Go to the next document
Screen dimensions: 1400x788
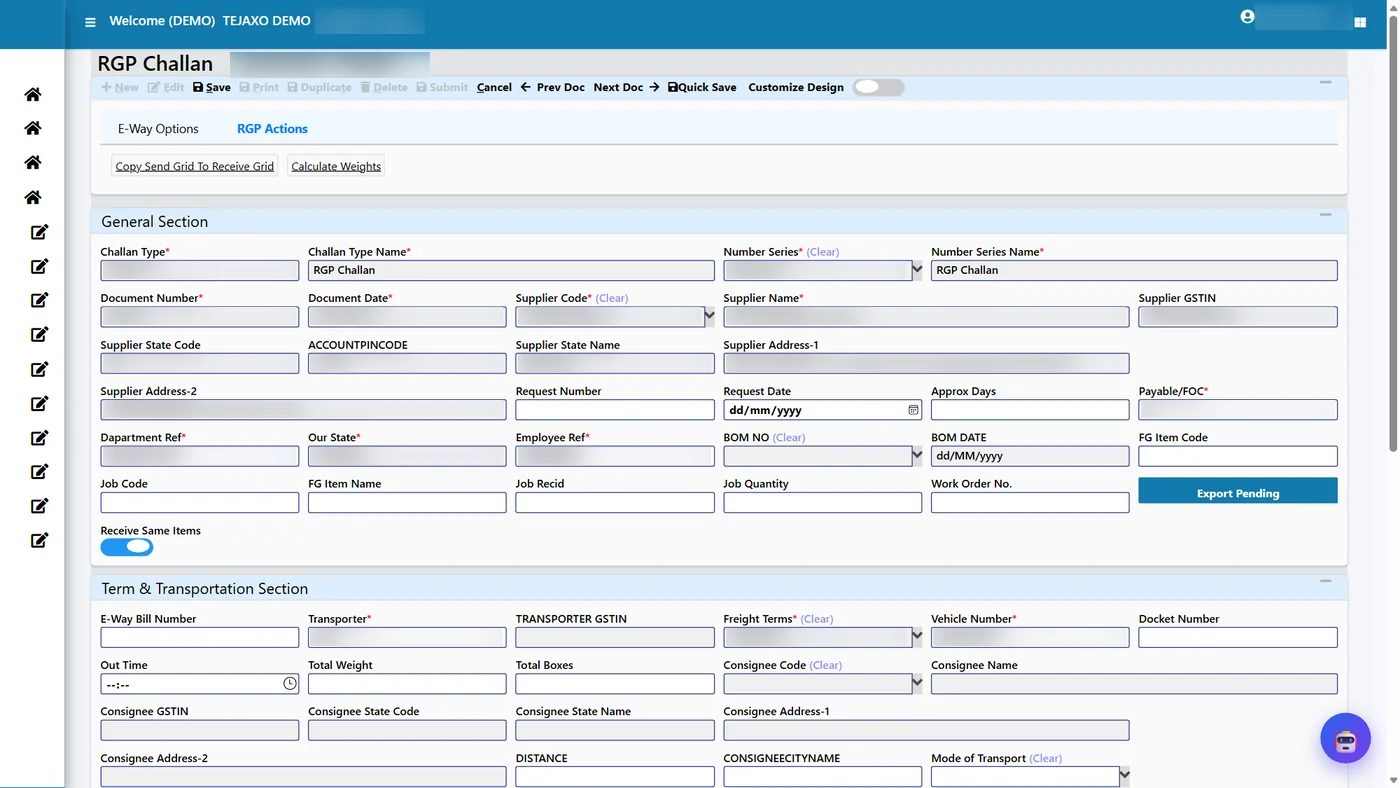pyautogui.click(x=626, y=87)
